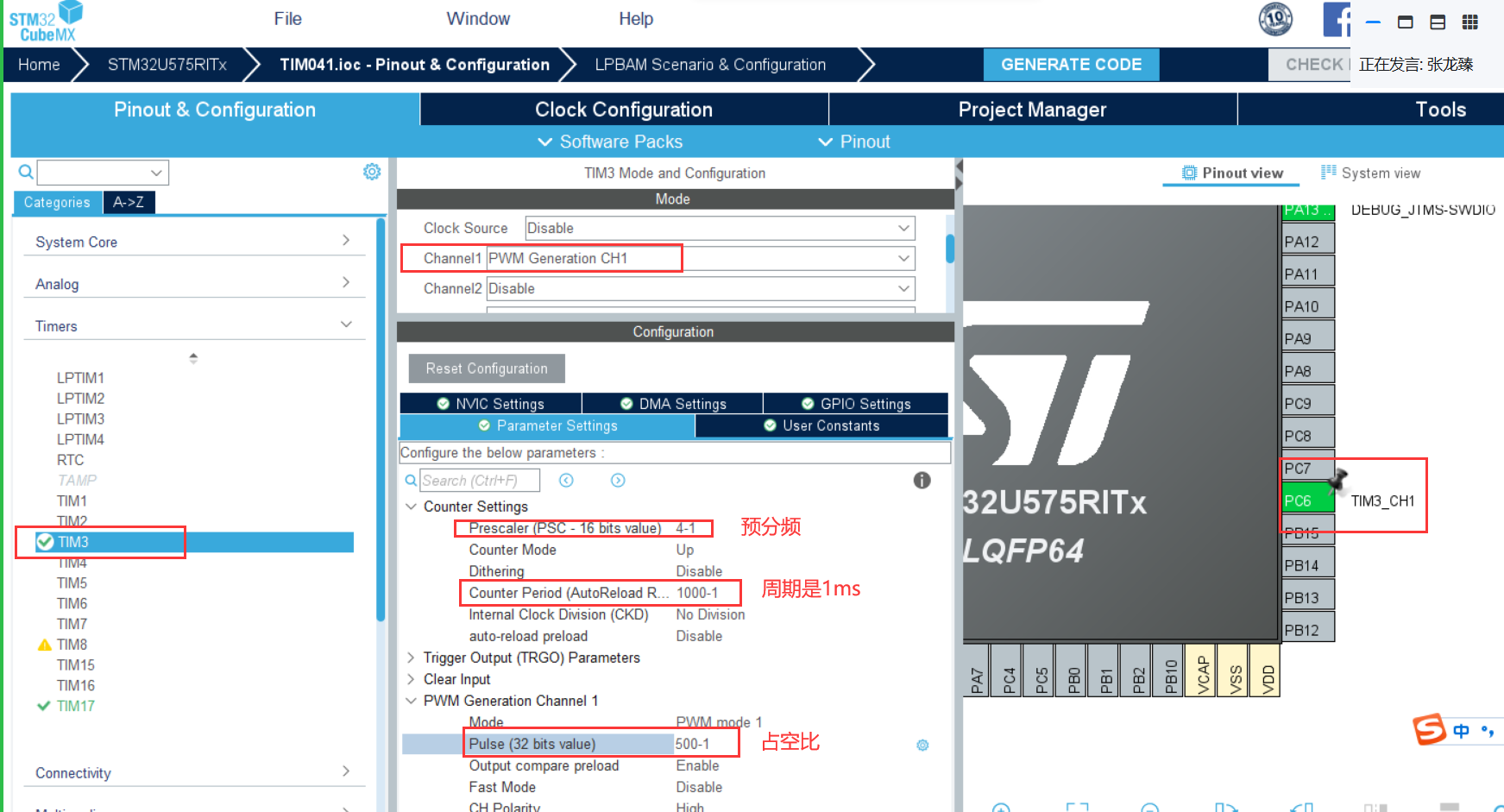This screenshot has height=812, width=1504.
Task: Click the parameter Search (Ctrl+F) field
Action: pyautogui.click(x=480, y=481)
